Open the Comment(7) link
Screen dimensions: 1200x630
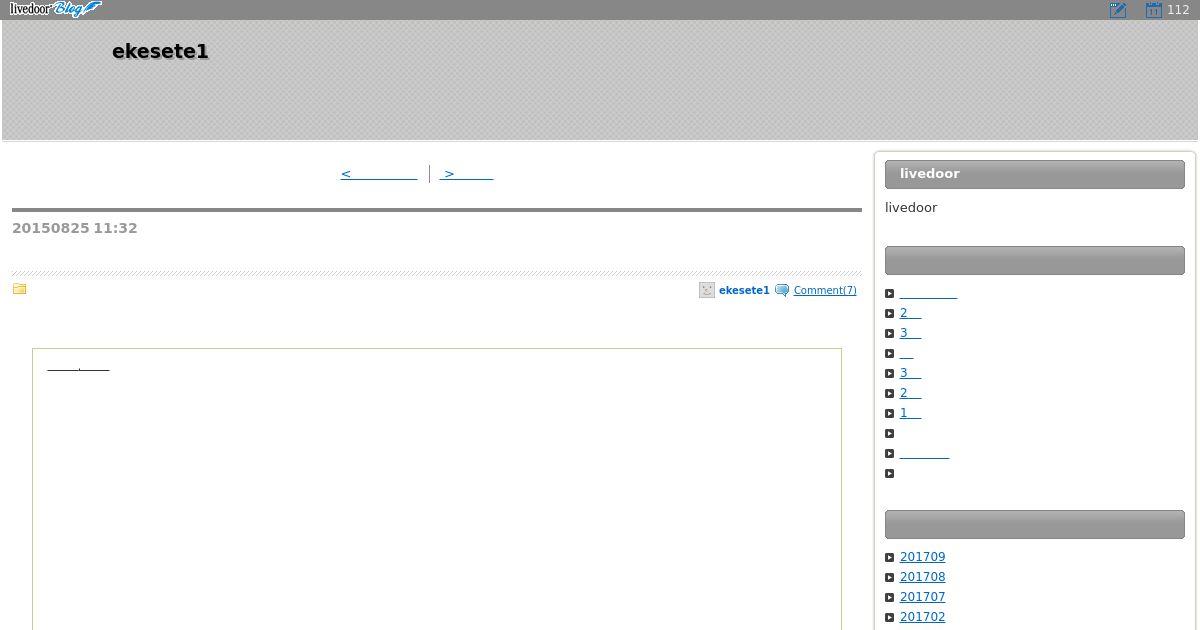coord(825,291)
